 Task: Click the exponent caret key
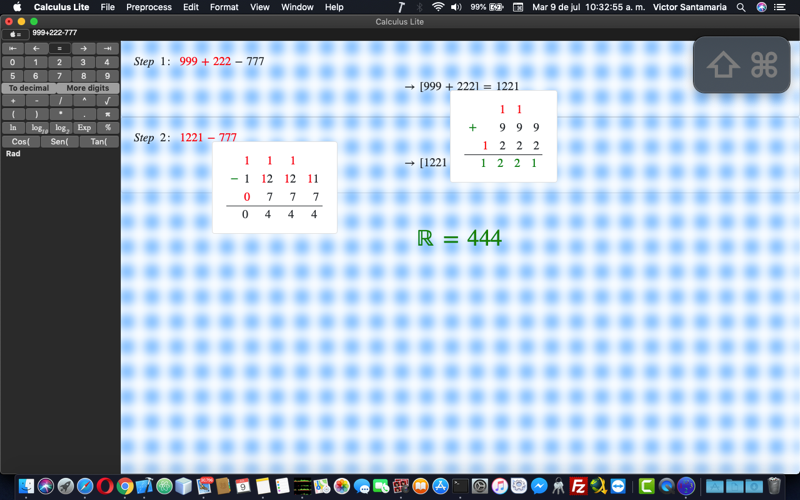[84, 101]
